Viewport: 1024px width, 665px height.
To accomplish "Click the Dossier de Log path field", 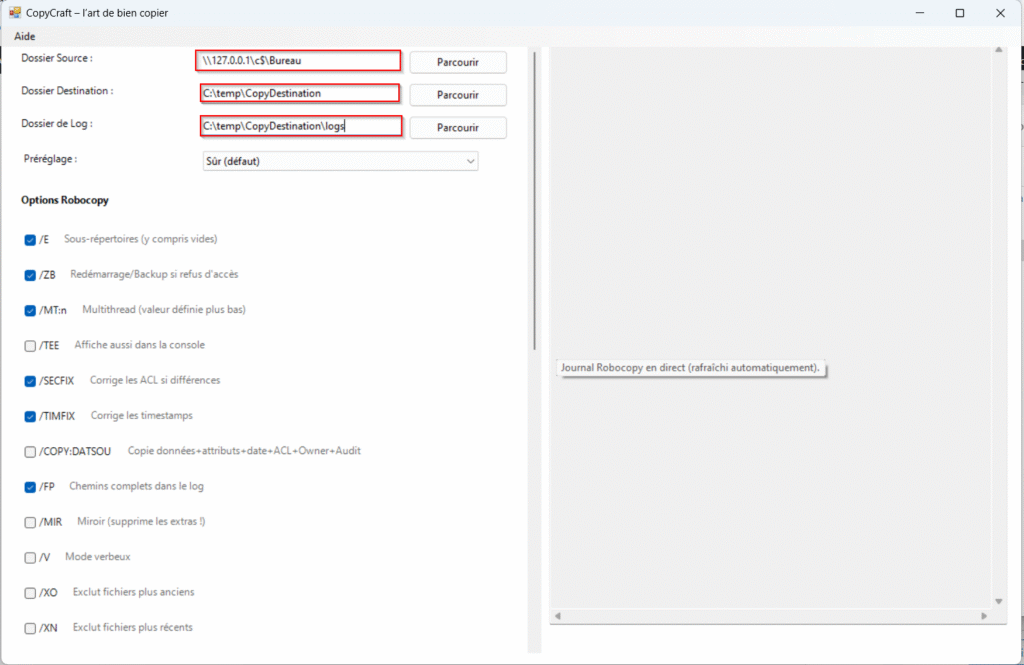I will (301, 126).
